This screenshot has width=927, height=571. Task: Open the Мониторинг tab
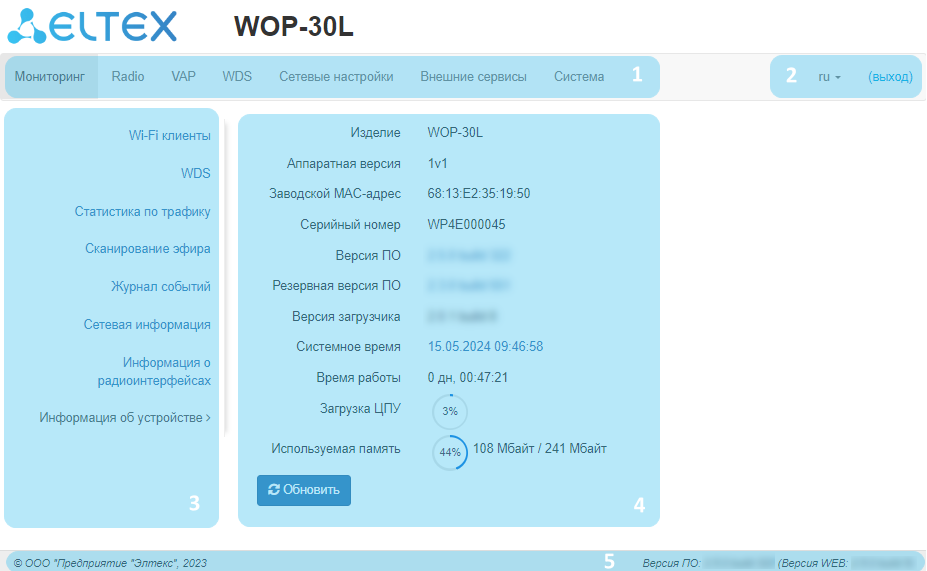pos(50,77)
